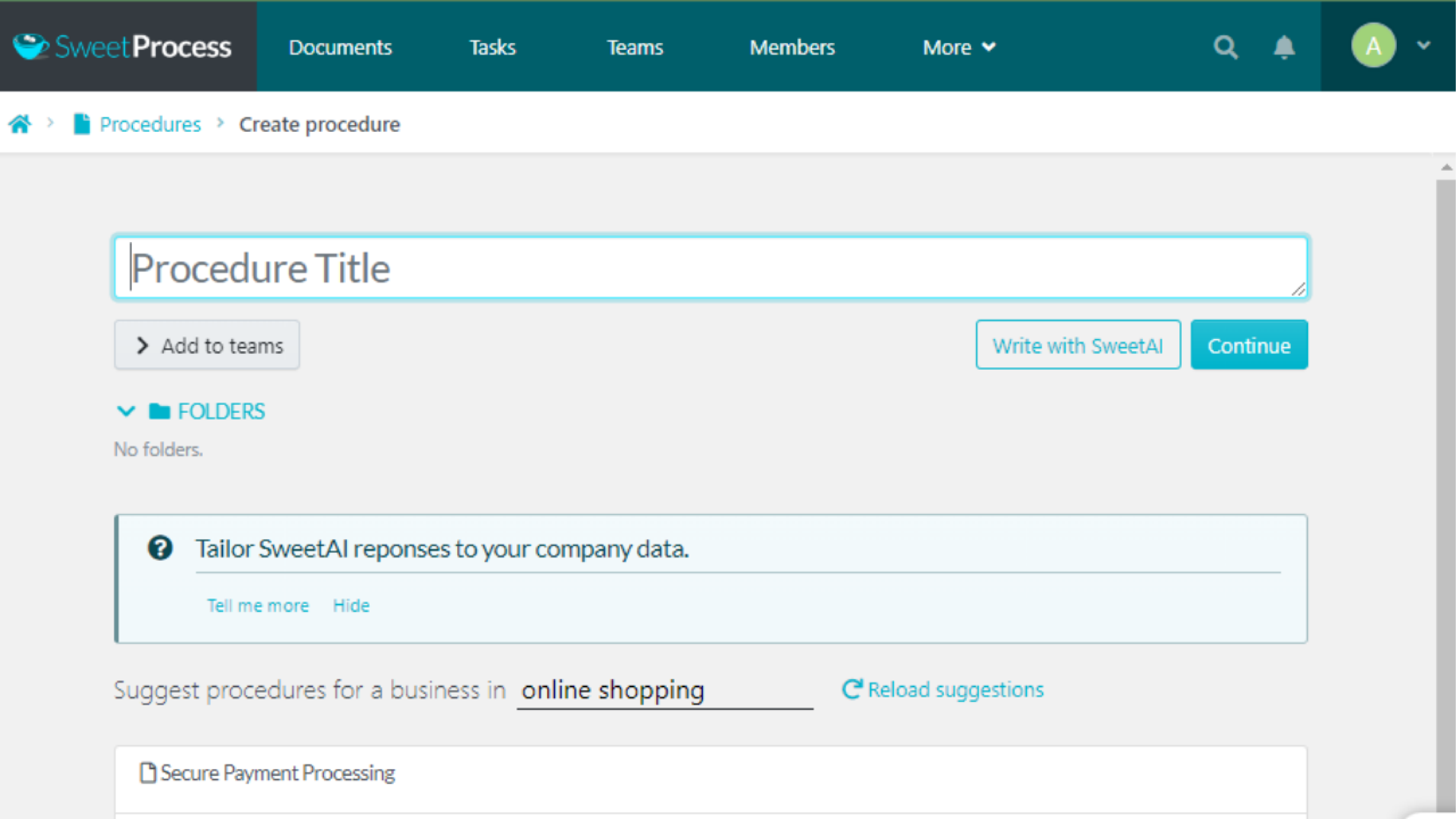Click the title field resize handle
This screenshot has height=819, width=1456.
[1298, 289]
